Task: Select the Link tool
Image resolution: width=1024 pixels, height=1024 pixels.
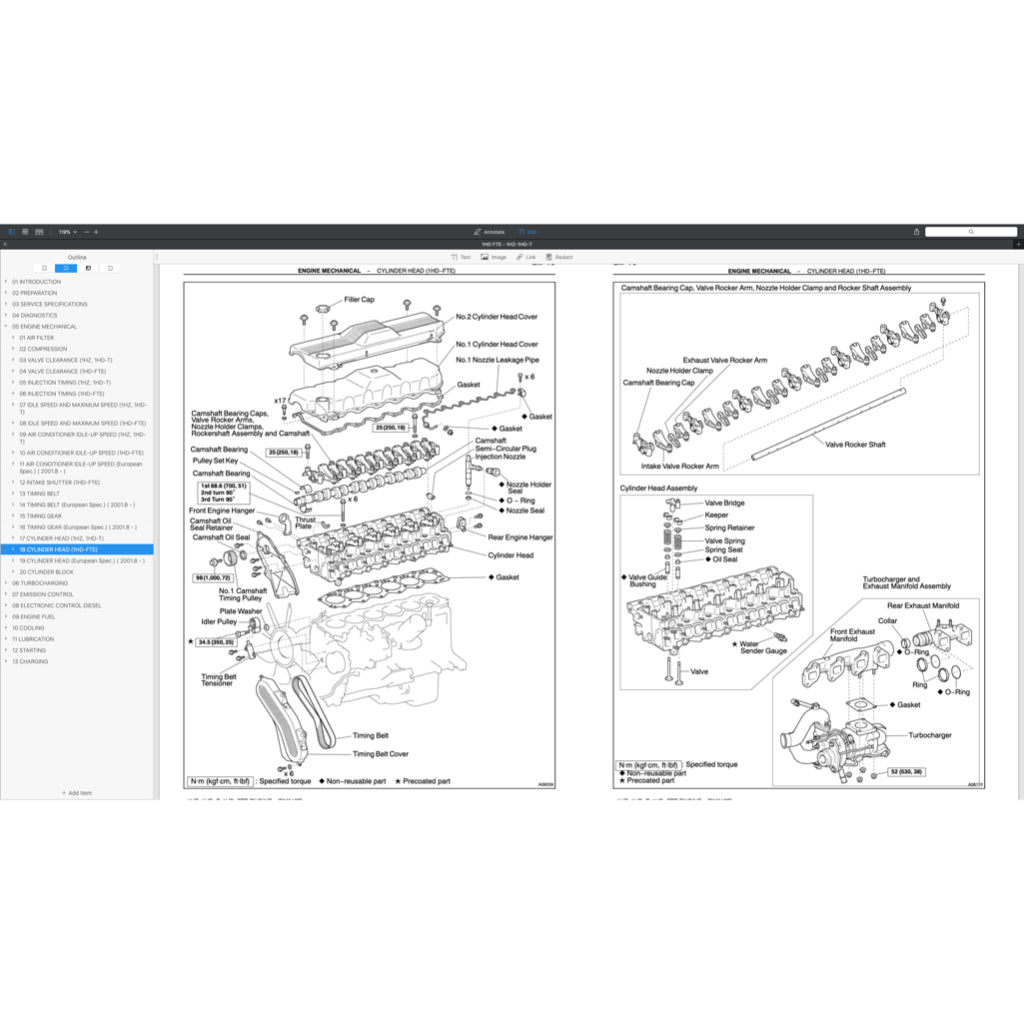Action: point(526,257)
